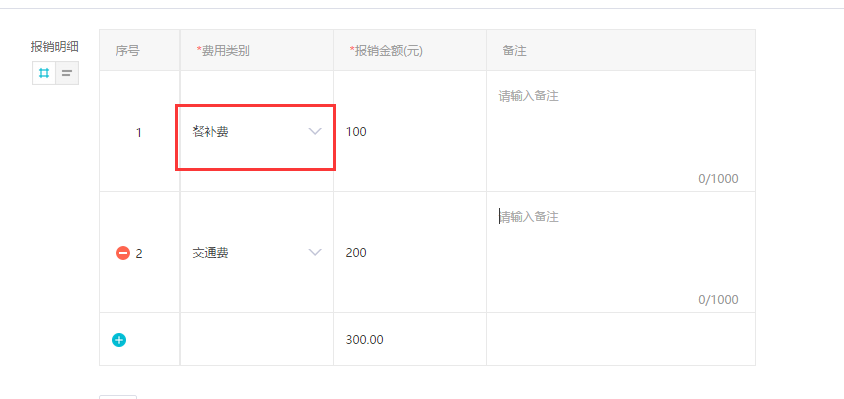Open the 餐补费 expense category dropdown
The image size is (844, 399).
[x=256, y=132]
